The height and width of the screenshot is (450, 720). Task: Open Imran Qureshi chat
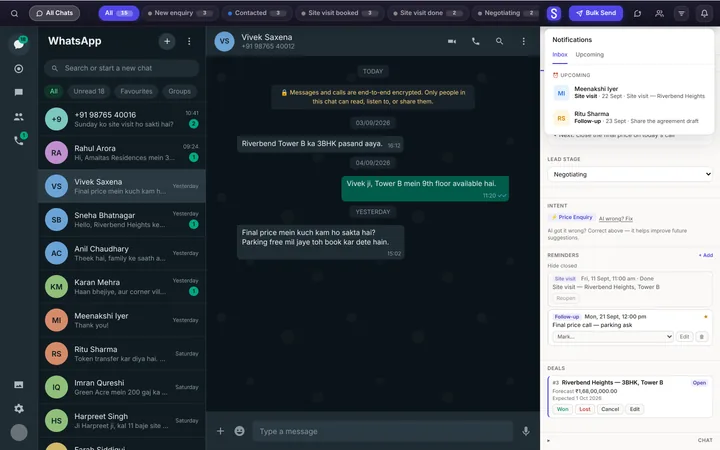click(x=122, y=387)
